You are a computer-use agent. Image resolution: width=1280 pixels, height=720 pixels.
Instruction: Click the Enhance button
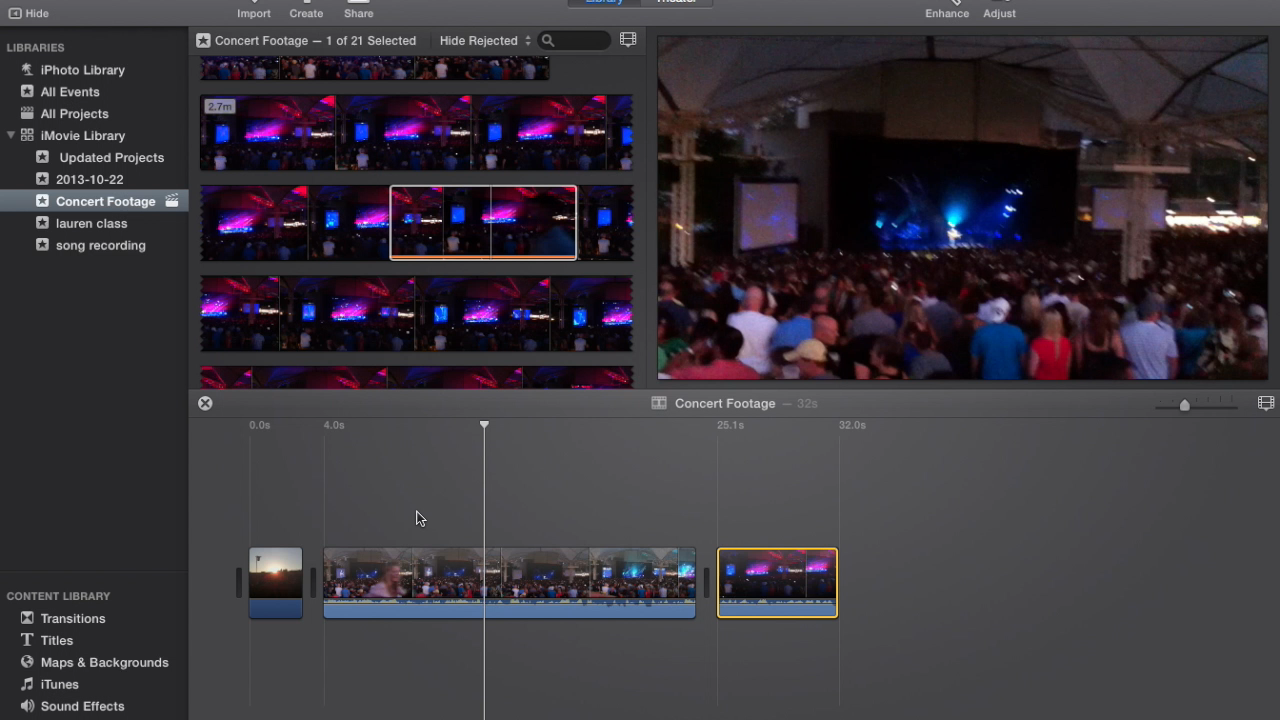[x=947, y=12]
